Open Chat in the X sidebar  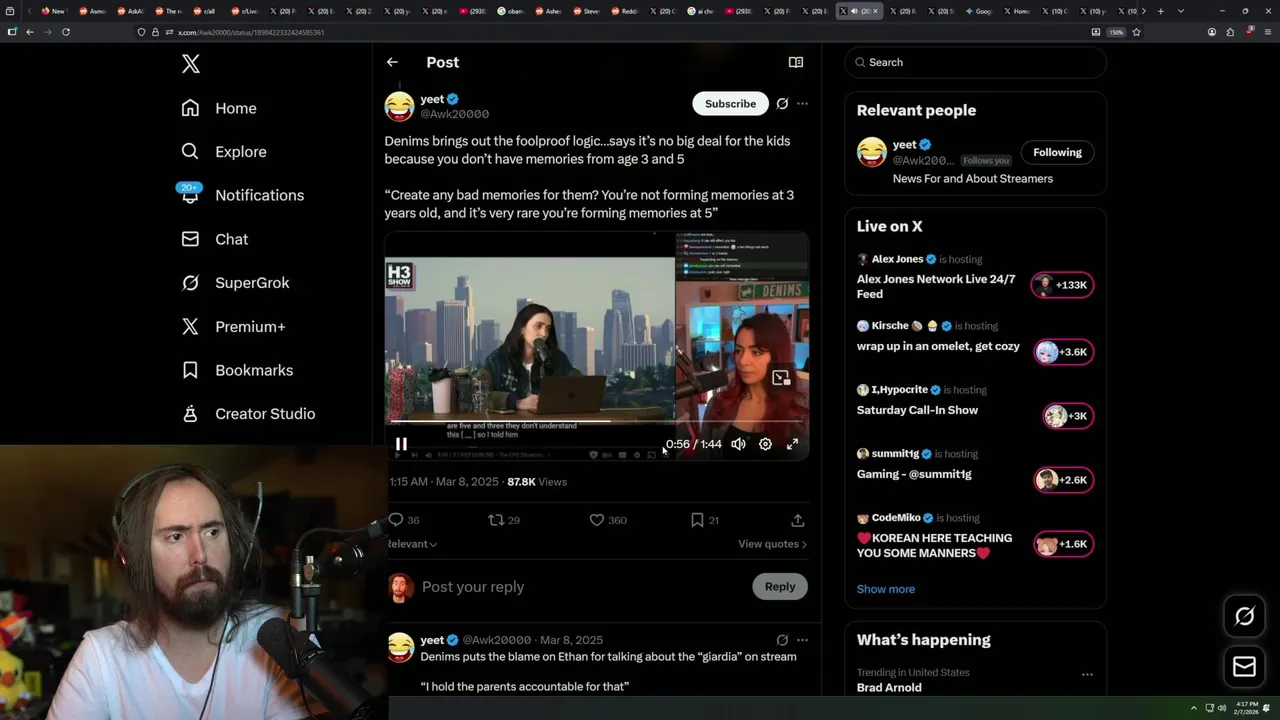pyautogui.click(x=214, y=239)
